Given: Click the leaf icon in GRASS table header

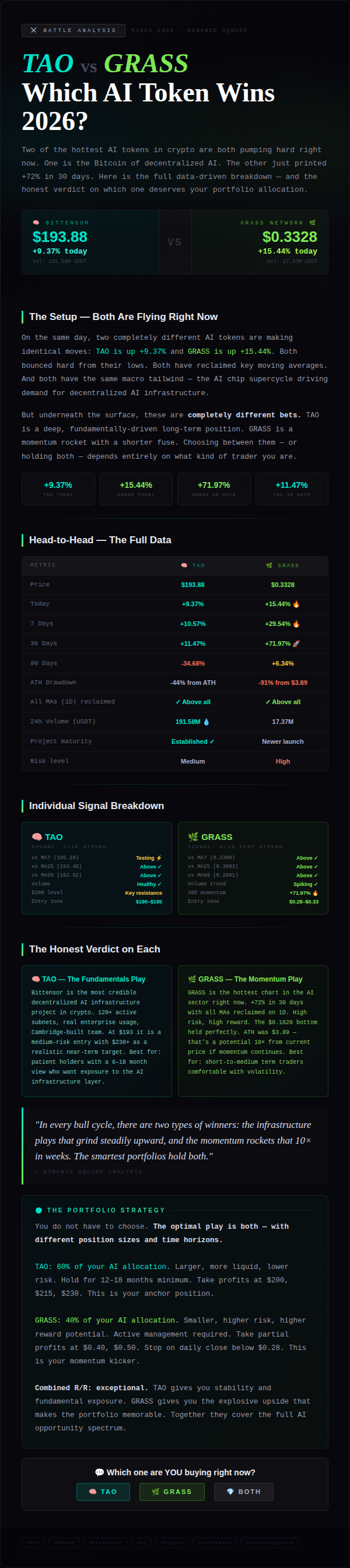Looking at the screenshot, I should click(269, 565).
